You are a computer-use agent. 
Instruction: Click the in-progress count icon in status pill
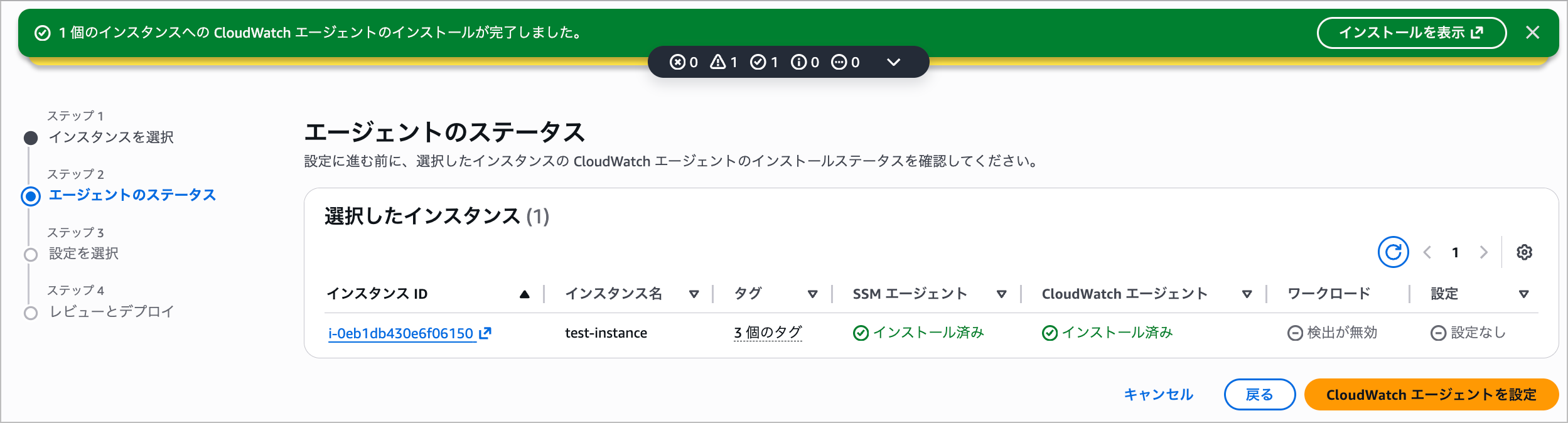coord(839,62)
